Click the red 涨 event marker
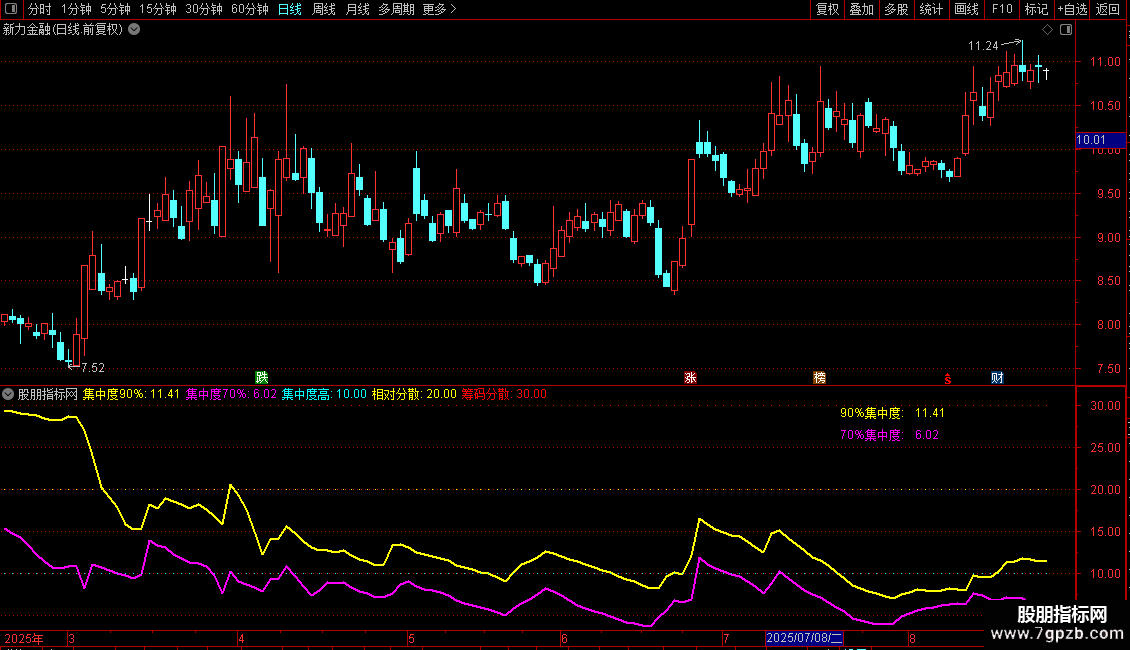This screenshot has height=650, width=1130. click(x=690, y=378)
